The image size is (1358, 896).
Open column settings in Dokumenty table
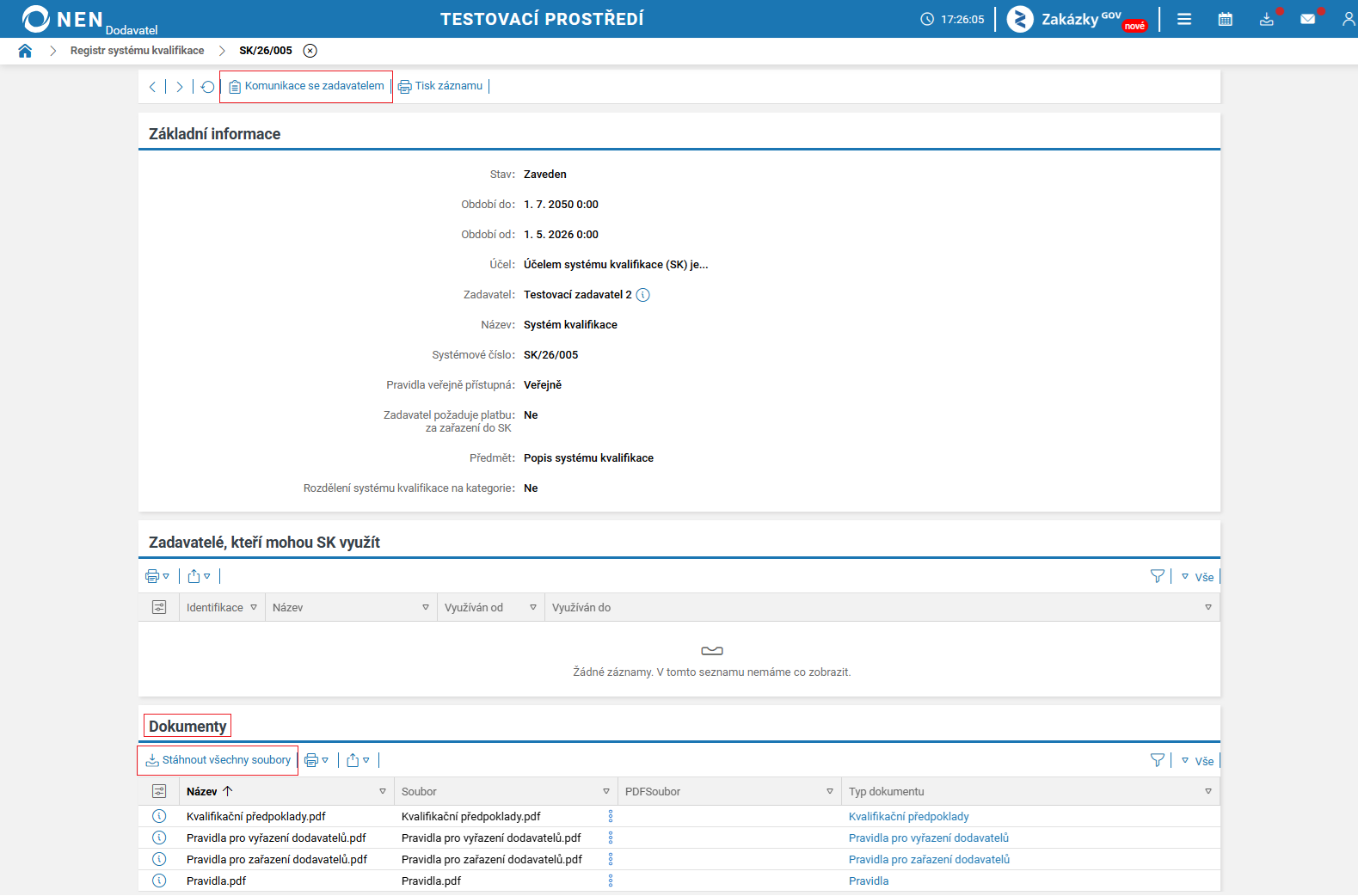click(159, 791)
